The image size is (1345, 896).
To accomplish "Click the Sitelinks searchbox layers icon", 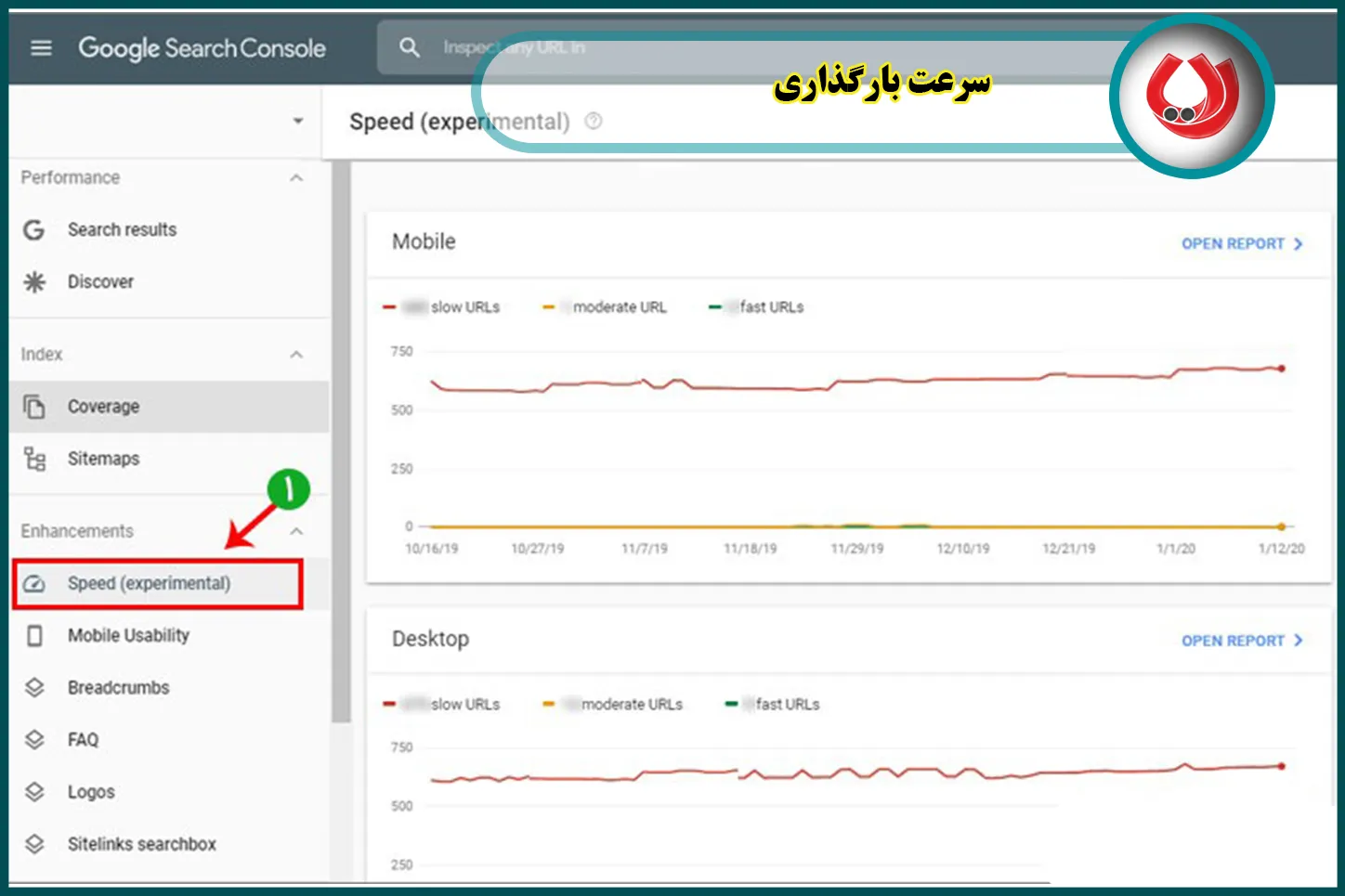I will pyautogui.click(x=34, y=844).
